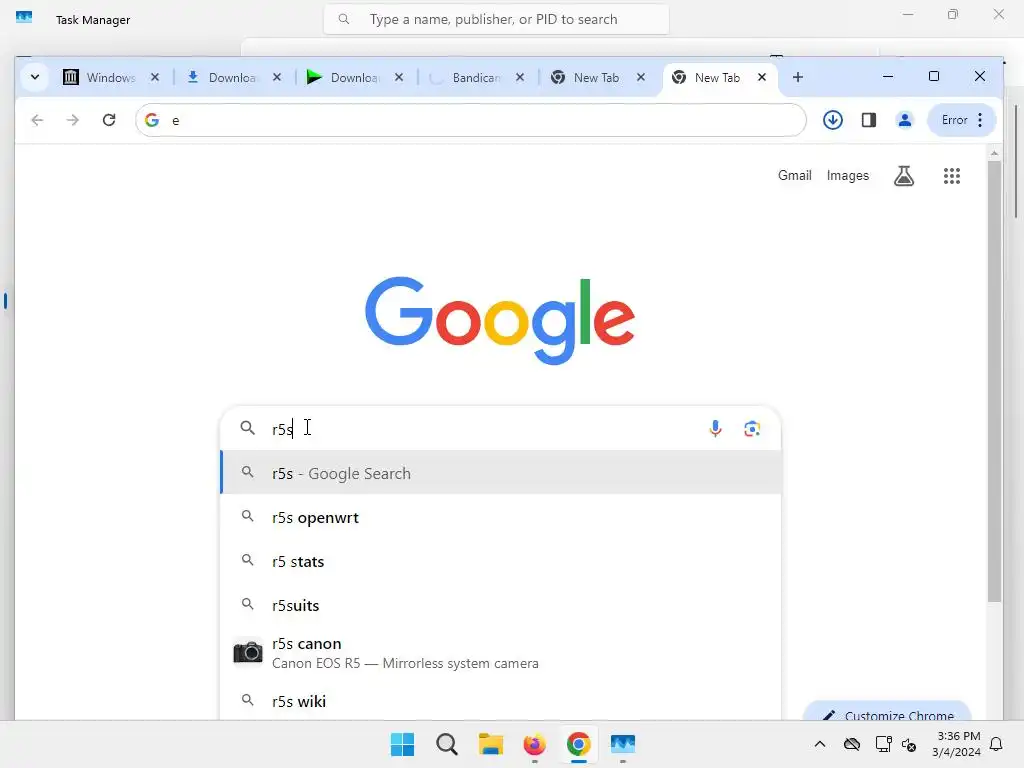Click Chrome icon in taskbar
1024x768 pixels.
point(579,744)
